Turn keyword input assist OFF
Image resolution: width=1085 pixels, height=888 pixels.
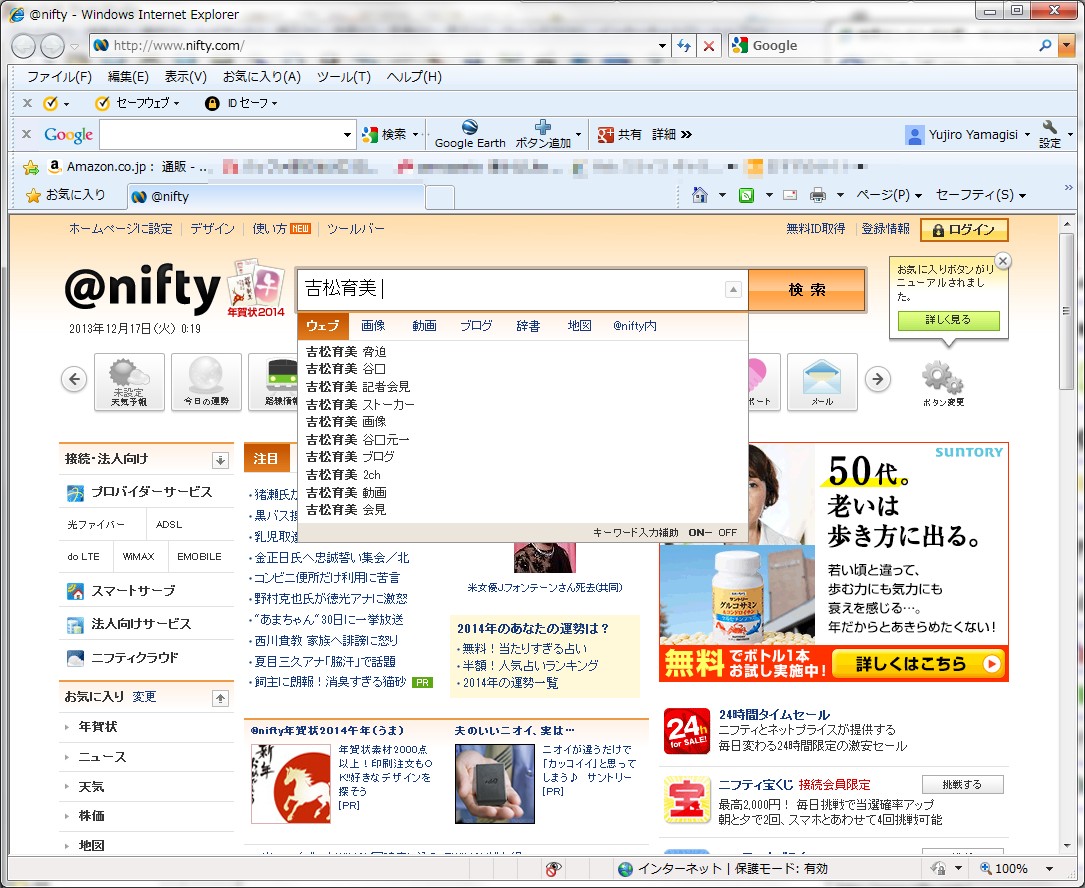pos(727,532)
